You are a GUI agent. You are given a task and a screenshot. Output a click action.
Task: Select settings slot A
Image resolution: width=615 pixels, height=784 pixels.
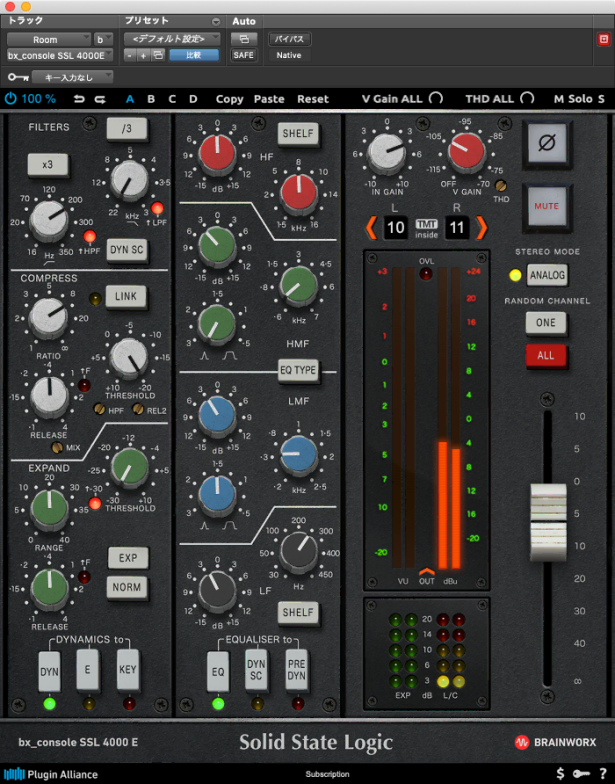[130, 99]
